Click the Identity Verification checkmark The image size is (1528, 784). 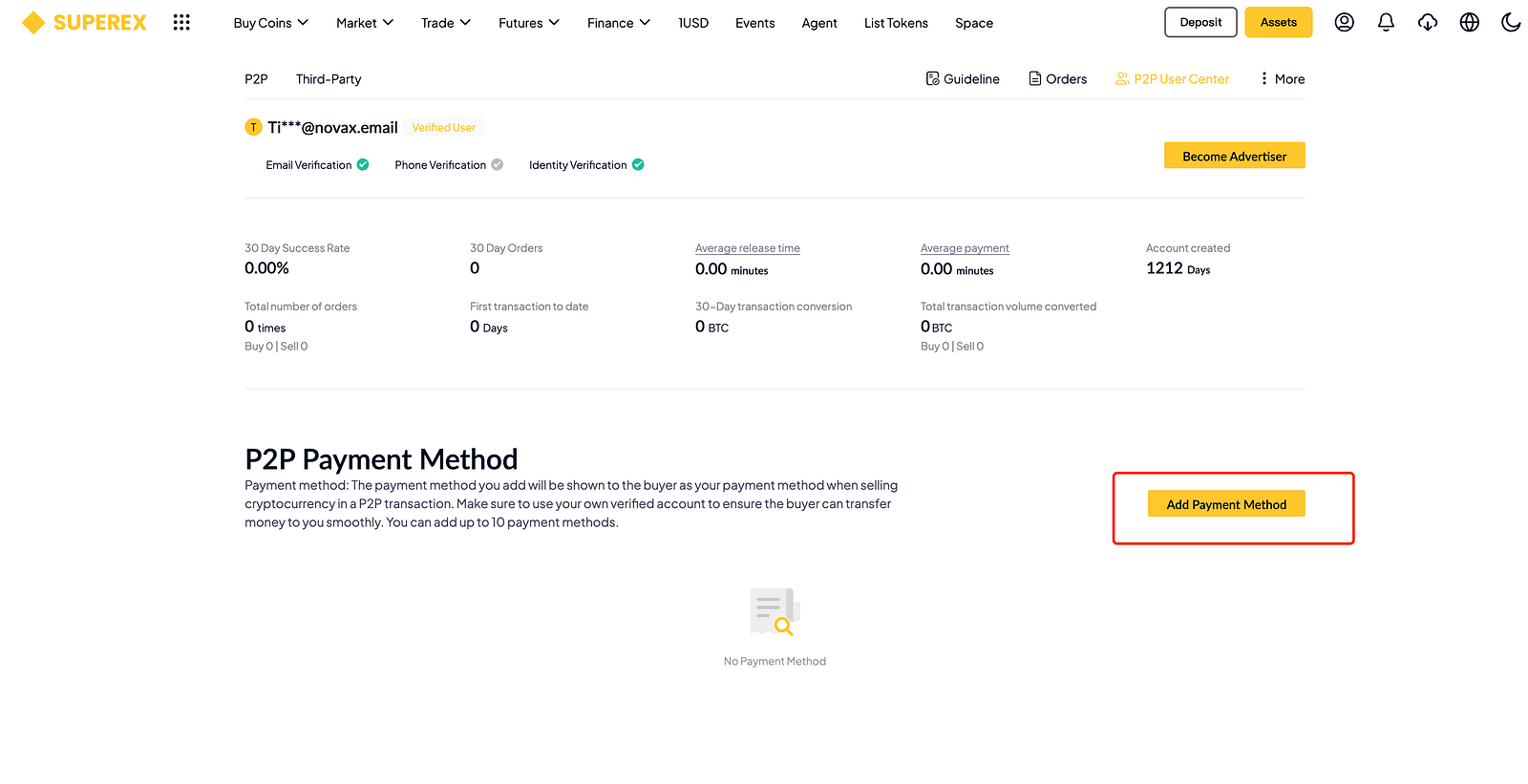click(x=638, y=164)
